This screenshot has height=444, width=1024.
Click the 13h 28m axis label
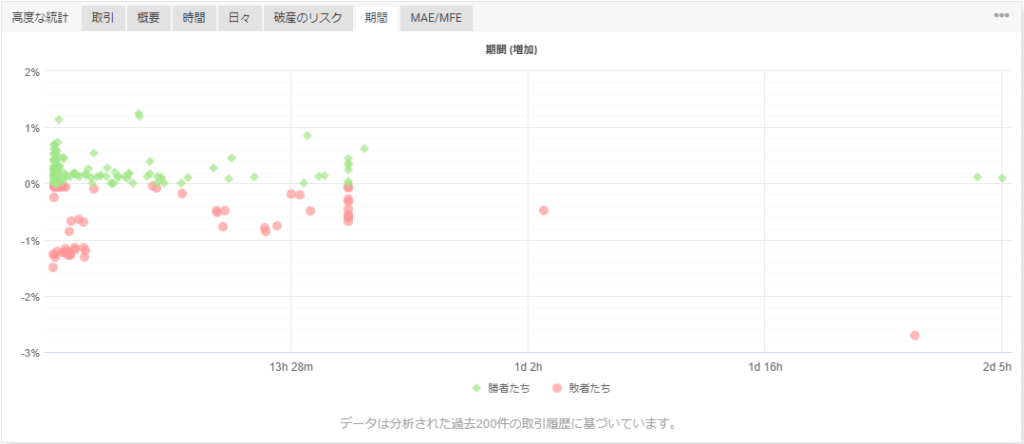pos(291,366)
